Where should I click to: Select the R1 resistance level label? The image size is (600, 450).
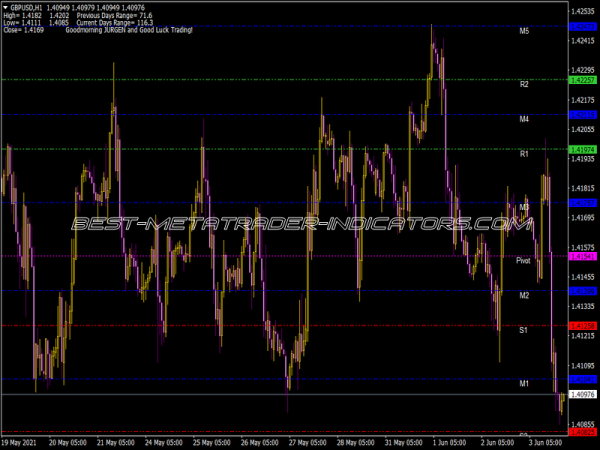tap(524, 154)
